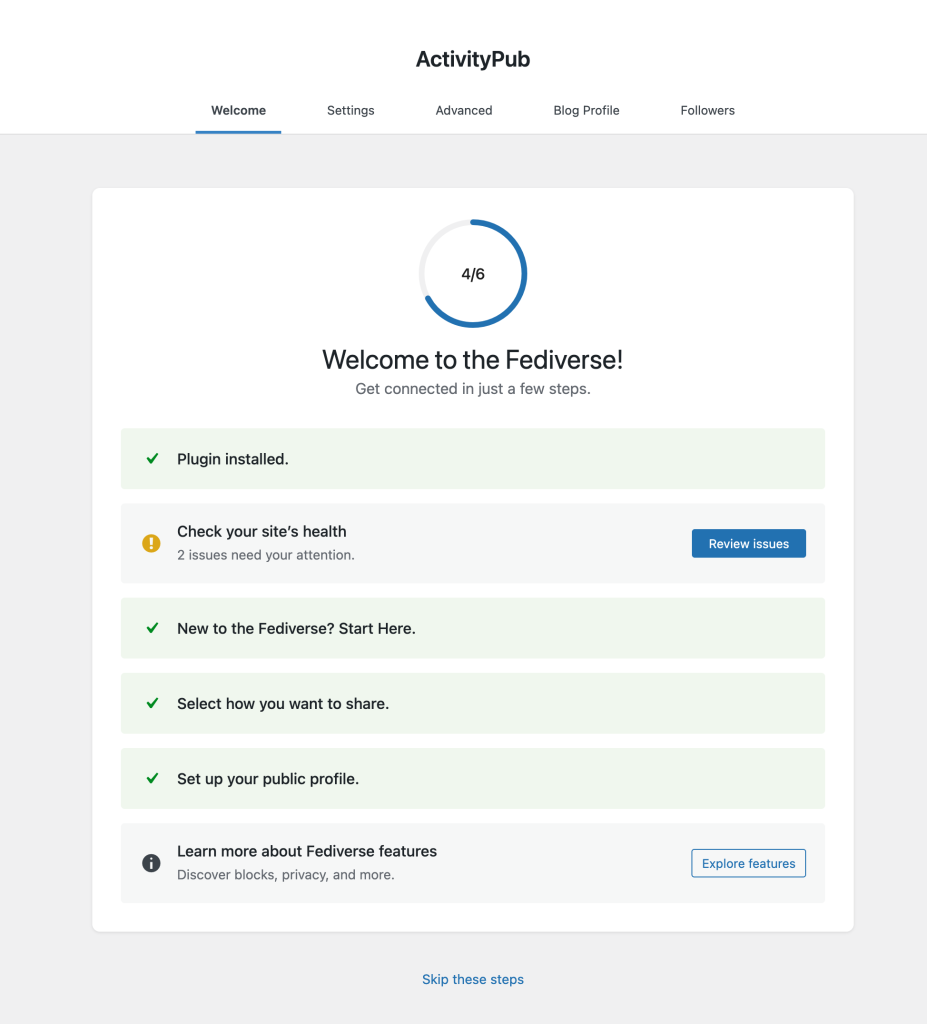The height and width of the screenshot is (1024, 927).
Task: Click the ActivityPub page title
Action: [x=473, y=59]
